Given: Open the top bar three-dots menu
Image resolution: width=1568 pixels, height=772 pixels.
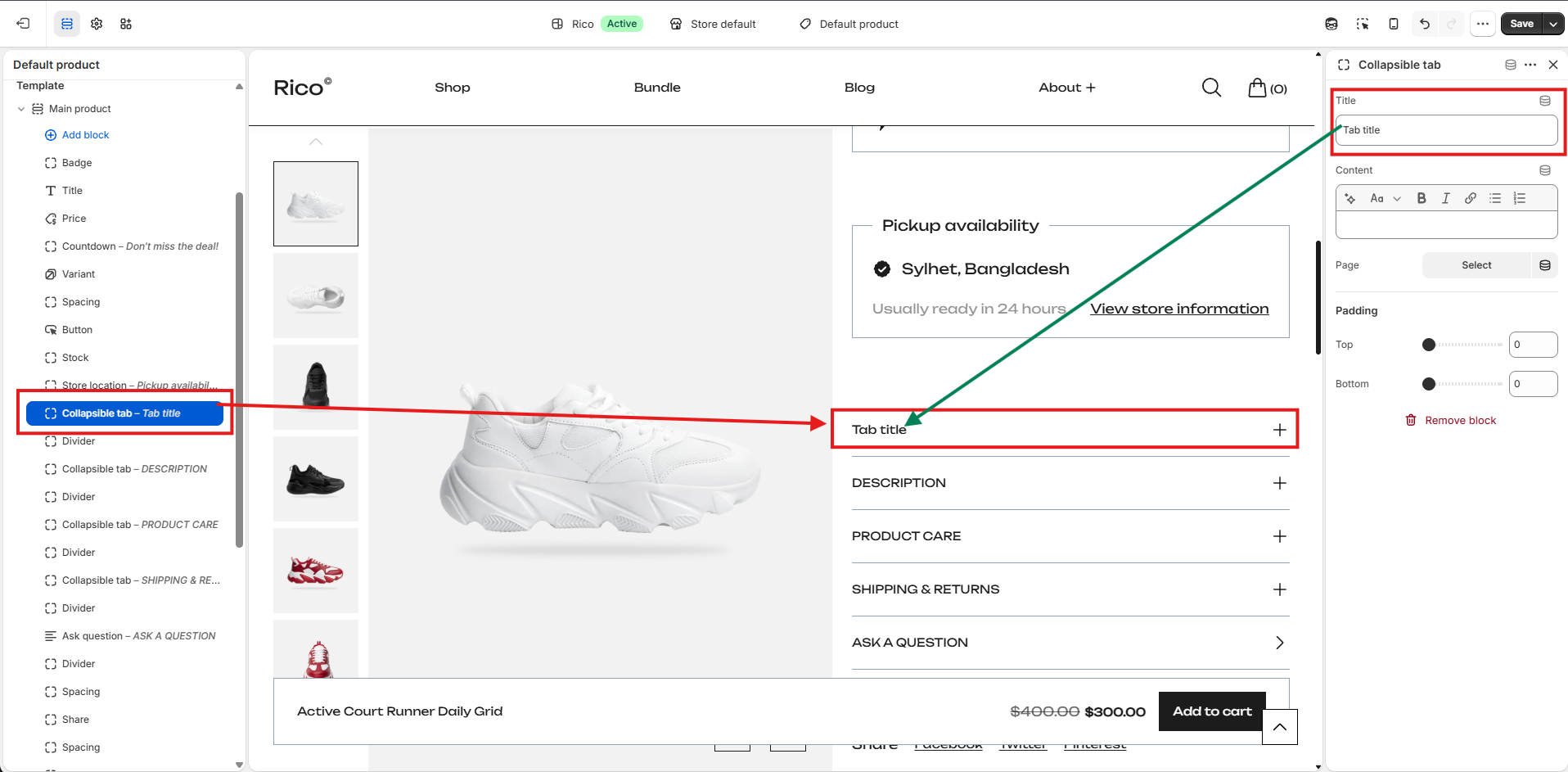Looking at the screenshot, I should (x=1483, y=24).
